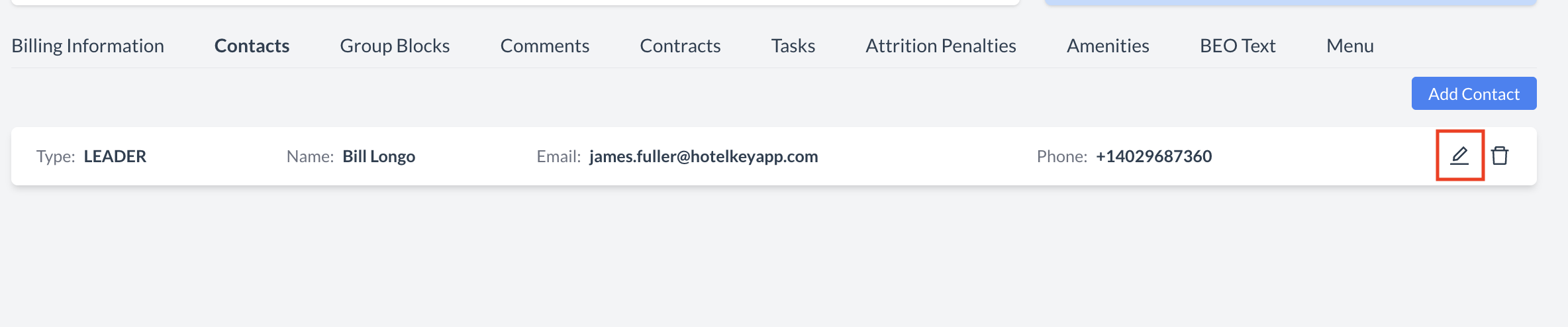Screen dimensions: 1568x327
Task: Click the contact name Bill Longo
Action: (379, 156)
